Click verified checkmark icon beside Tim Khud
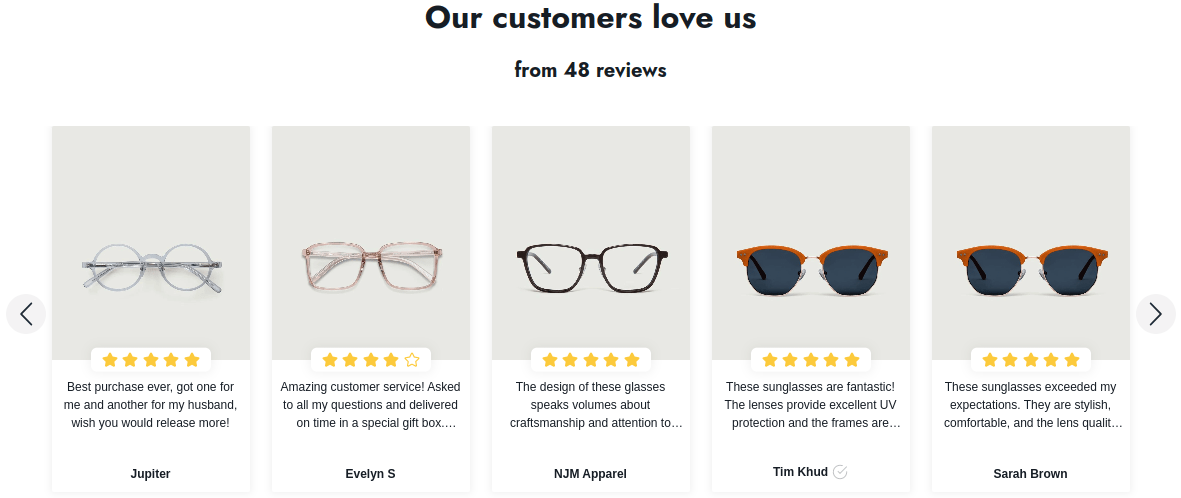Image resolution: width=1181 pixels, height=498 pixels. 841,472
